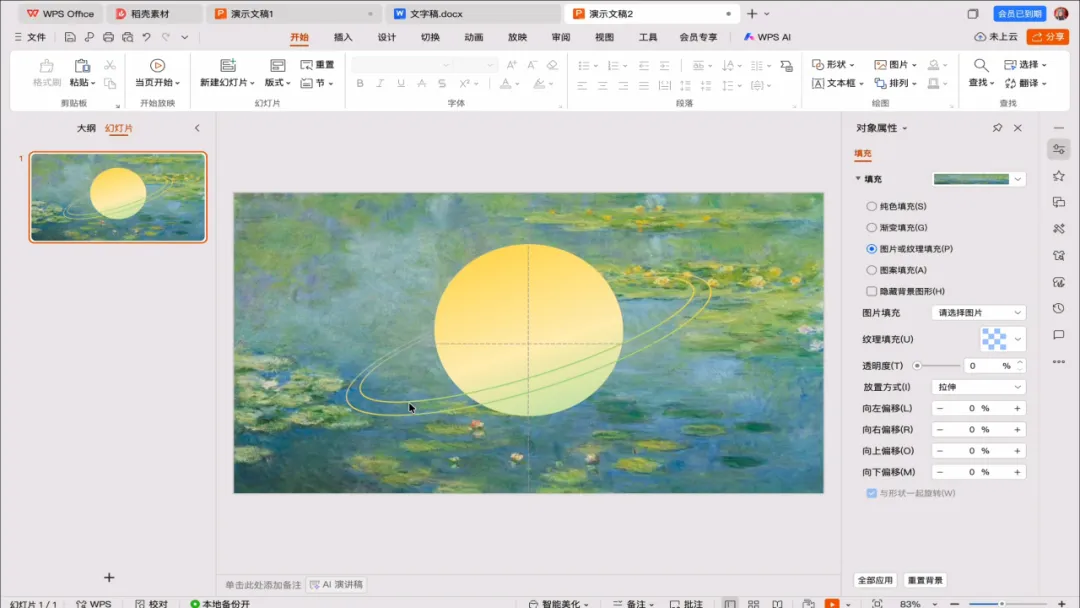Decrease offset down with minus button
Image resolution: width=1080 pixels, height=608 pixels.
click(939, 472)
